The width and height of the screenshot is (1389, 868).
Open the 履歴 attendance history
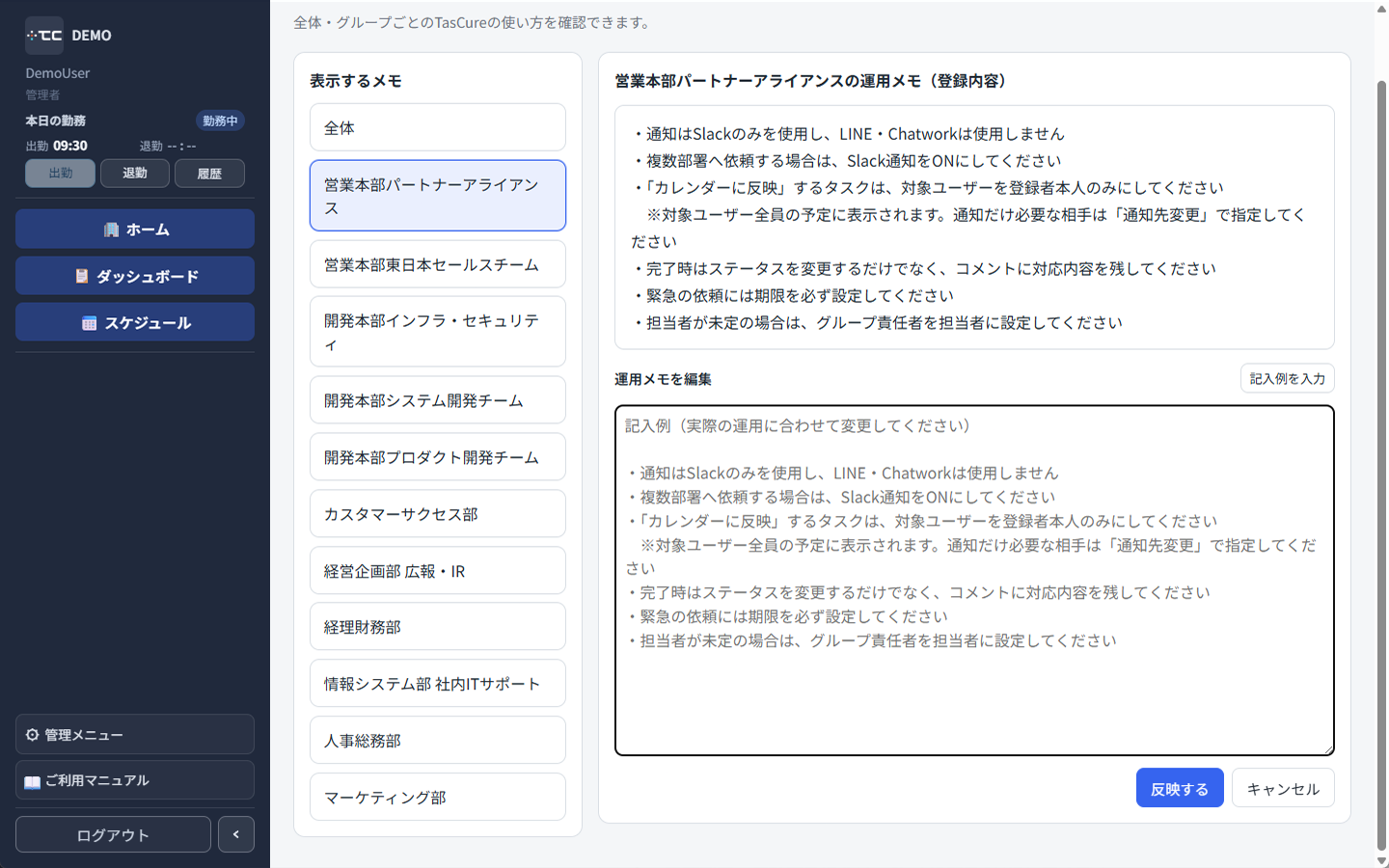[209, 174]
